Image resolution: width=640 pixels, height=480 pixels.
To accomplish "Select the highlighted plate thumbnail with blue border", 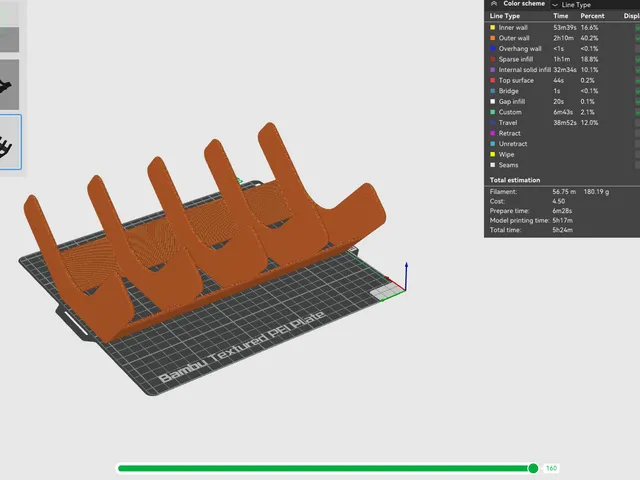I will tap(10, 142).
